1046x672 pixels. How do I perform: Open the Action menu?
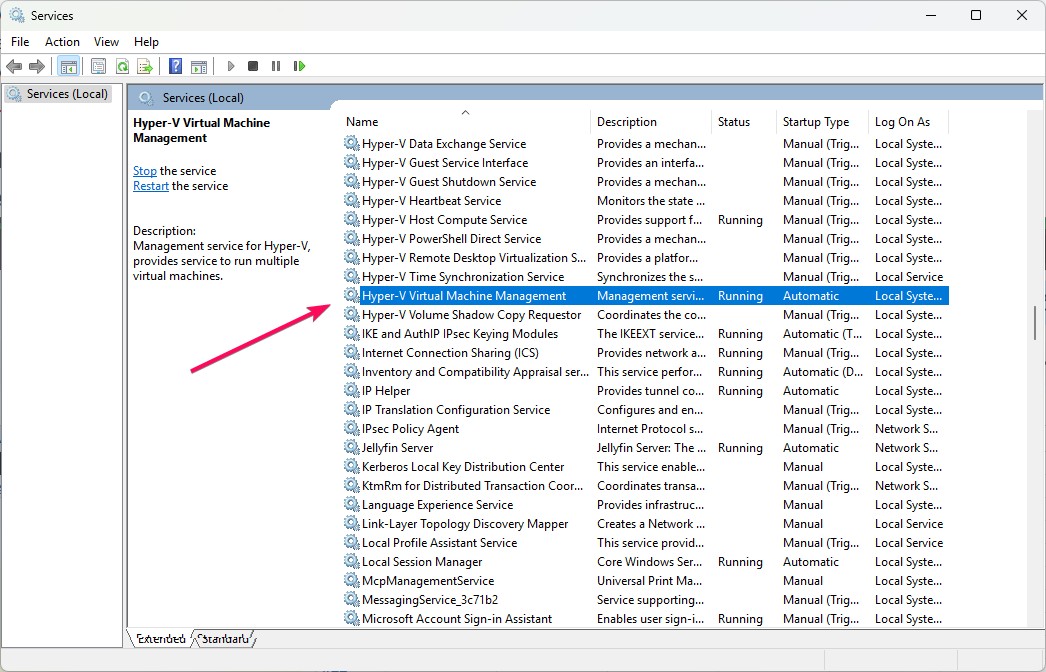click(62, 42)
